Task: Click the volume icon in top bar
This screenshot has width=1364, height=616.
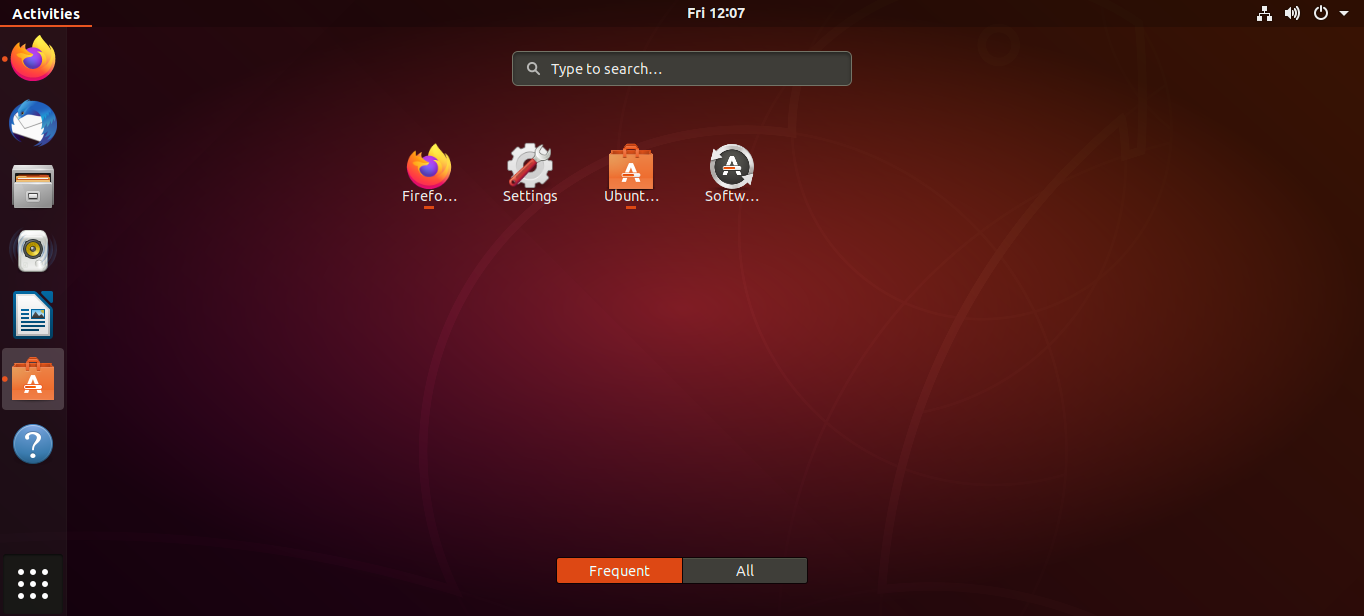Action: pos(1292,13)
